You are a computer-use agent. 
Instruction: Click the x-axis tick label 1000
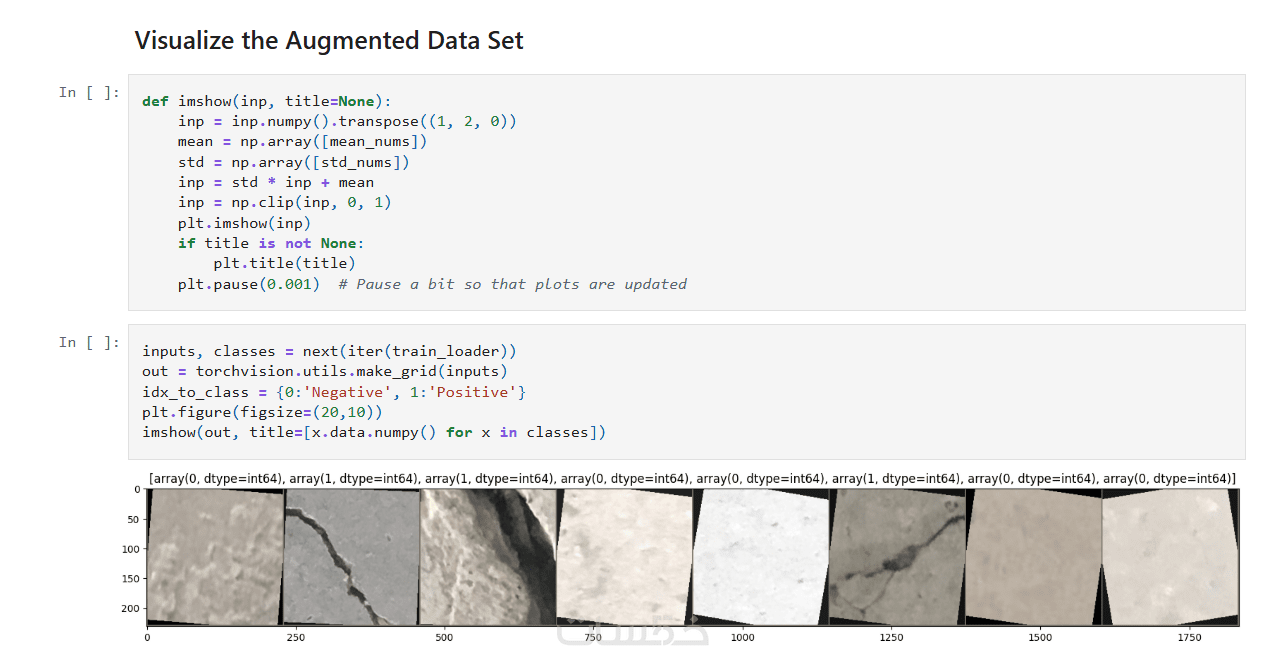[x=742, y=637]
